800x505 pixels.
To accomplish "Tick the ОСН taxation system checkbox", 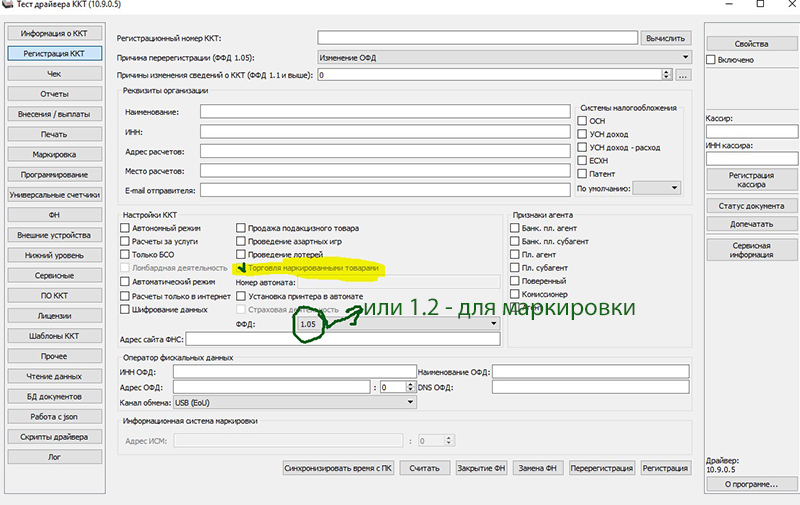I will click(x=582, y=121).
